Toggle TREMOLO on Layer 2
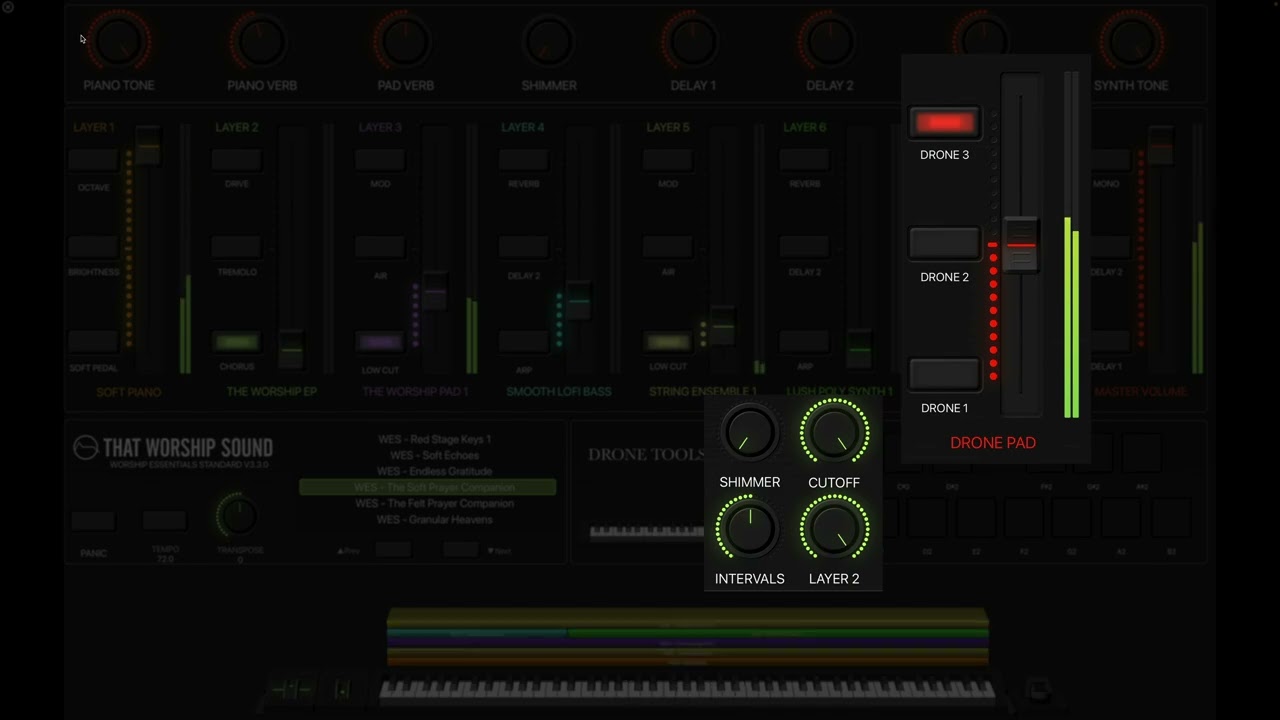Screen dimensions: 1280x720 (236, 246)
